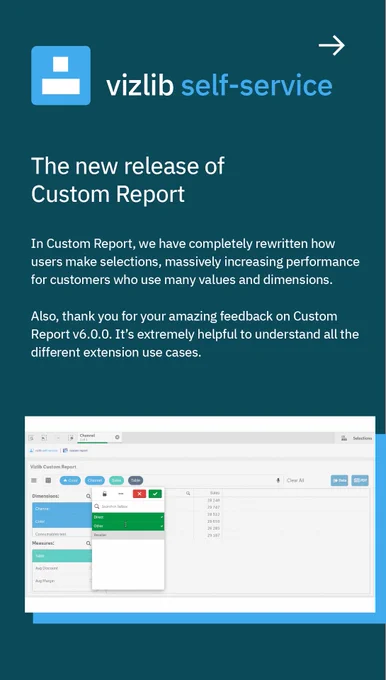Click the search in listbox field

pyautogui.click(x=128, y=506)
